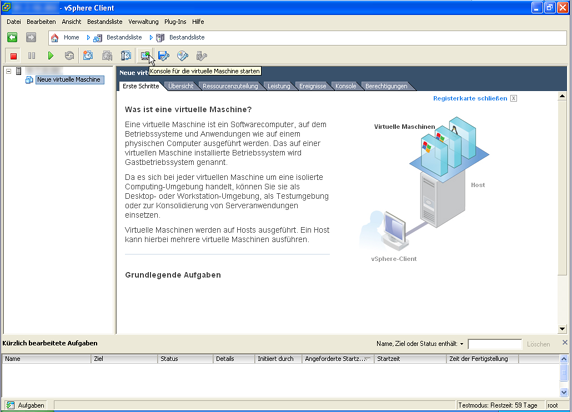This screenshot has height=412, width=572.
Task: Click the Connect CD/DVD toolbar icon
Action: click(x=182, y=56)
